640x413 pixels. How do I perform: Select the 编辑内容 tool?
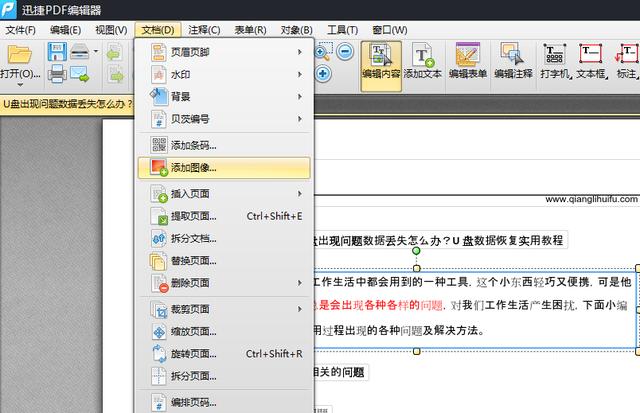(381, 66)
